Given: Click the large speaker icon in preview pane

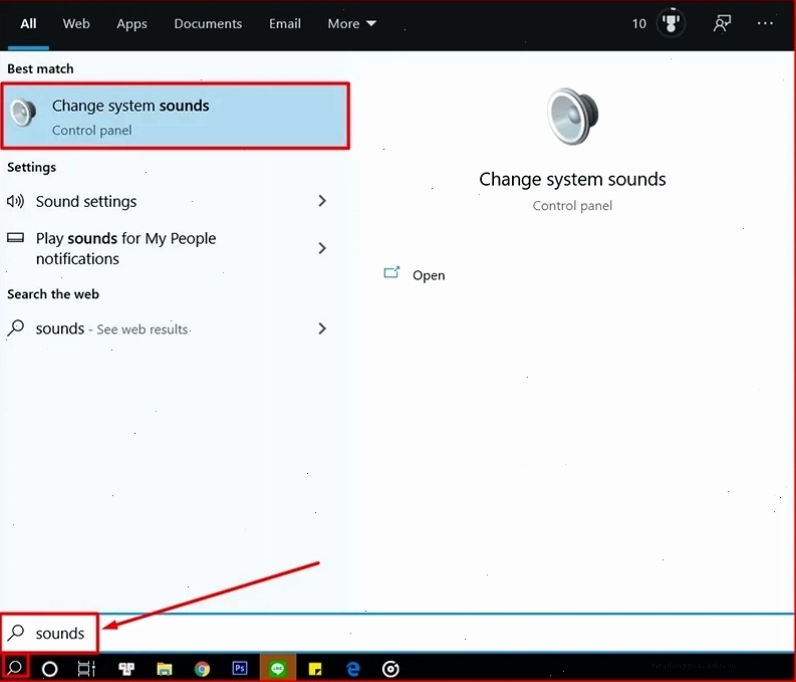Looking at the screenshot, I should (573, 116).
